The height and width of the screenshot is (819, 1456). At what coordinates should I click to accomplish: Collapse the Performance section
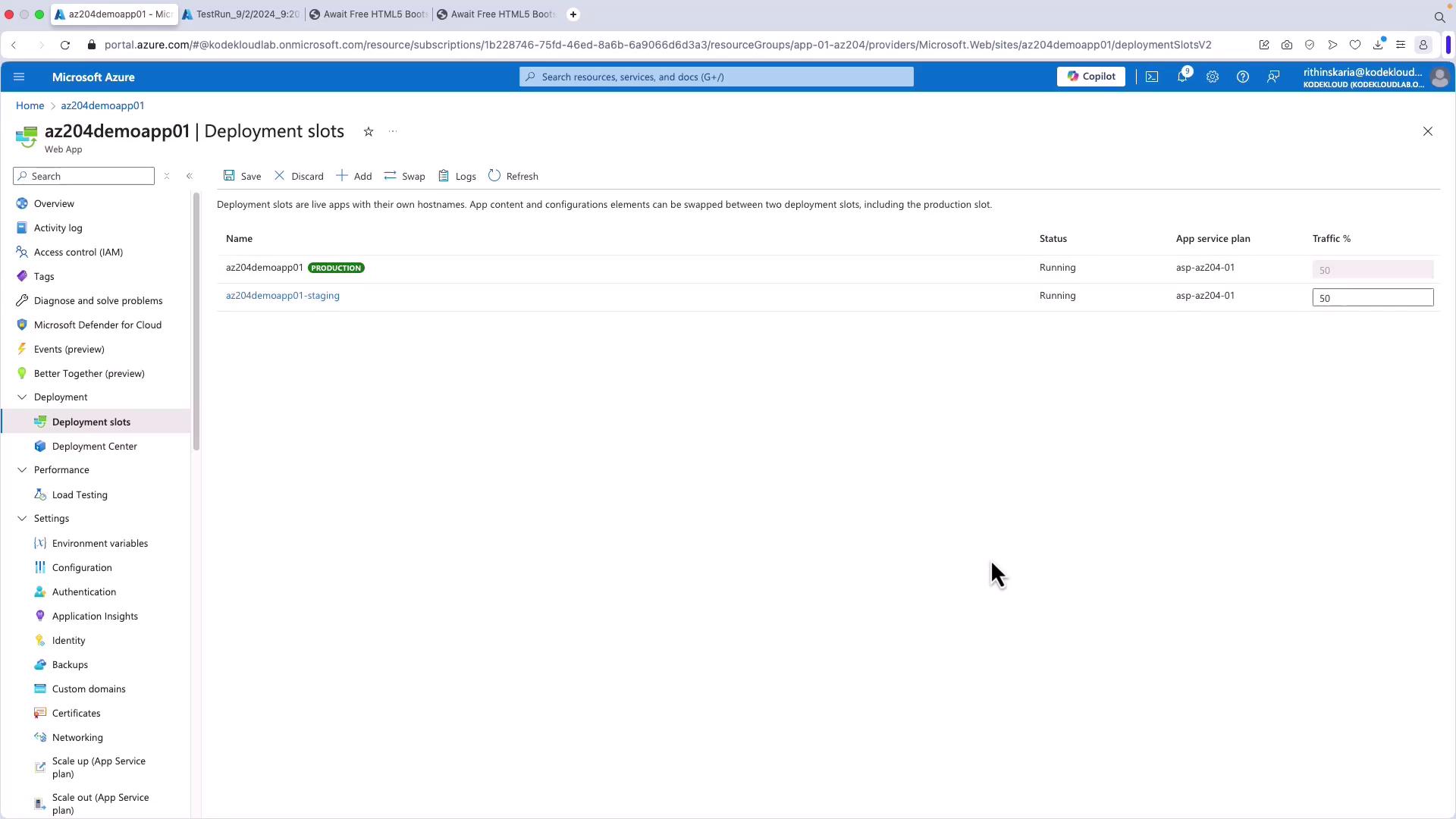pyautogui.click(x=22, y=470)
